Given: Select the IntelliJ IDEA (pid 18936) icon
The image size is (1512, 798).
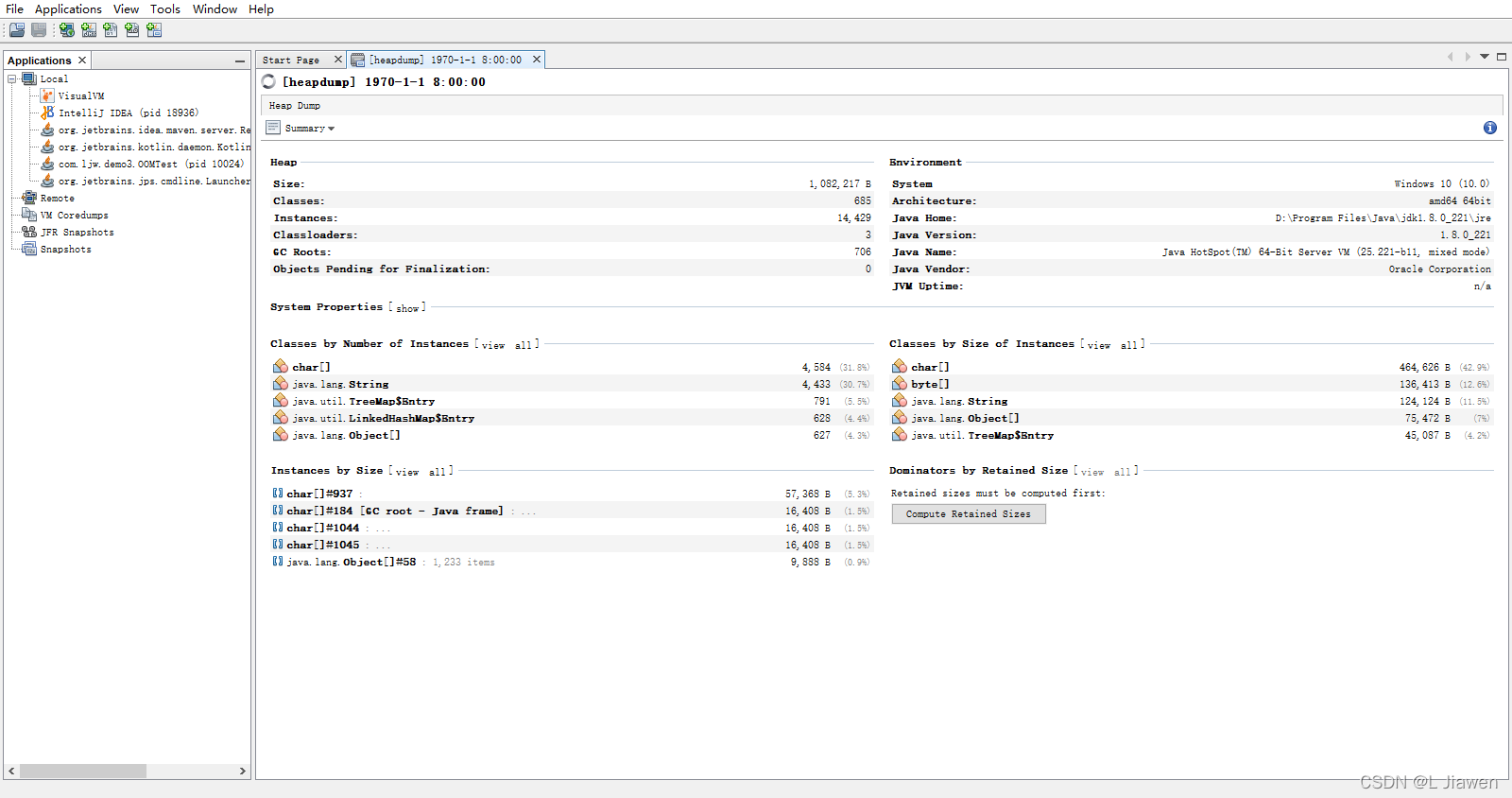Looking at the screenshot, I should click(47, 113).
